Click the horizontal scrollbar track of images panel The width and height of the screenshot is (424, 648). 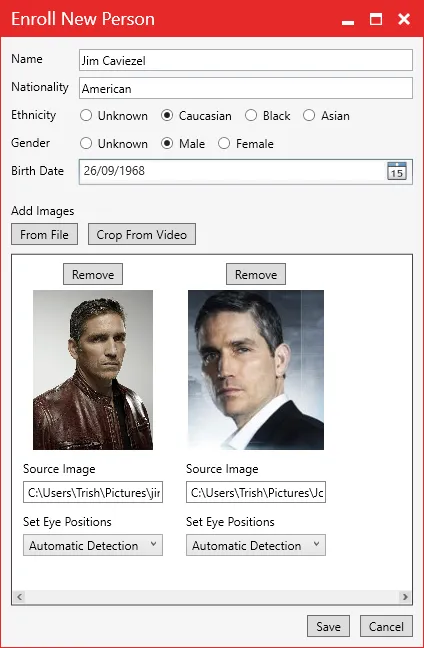click(x=212, y=597)
